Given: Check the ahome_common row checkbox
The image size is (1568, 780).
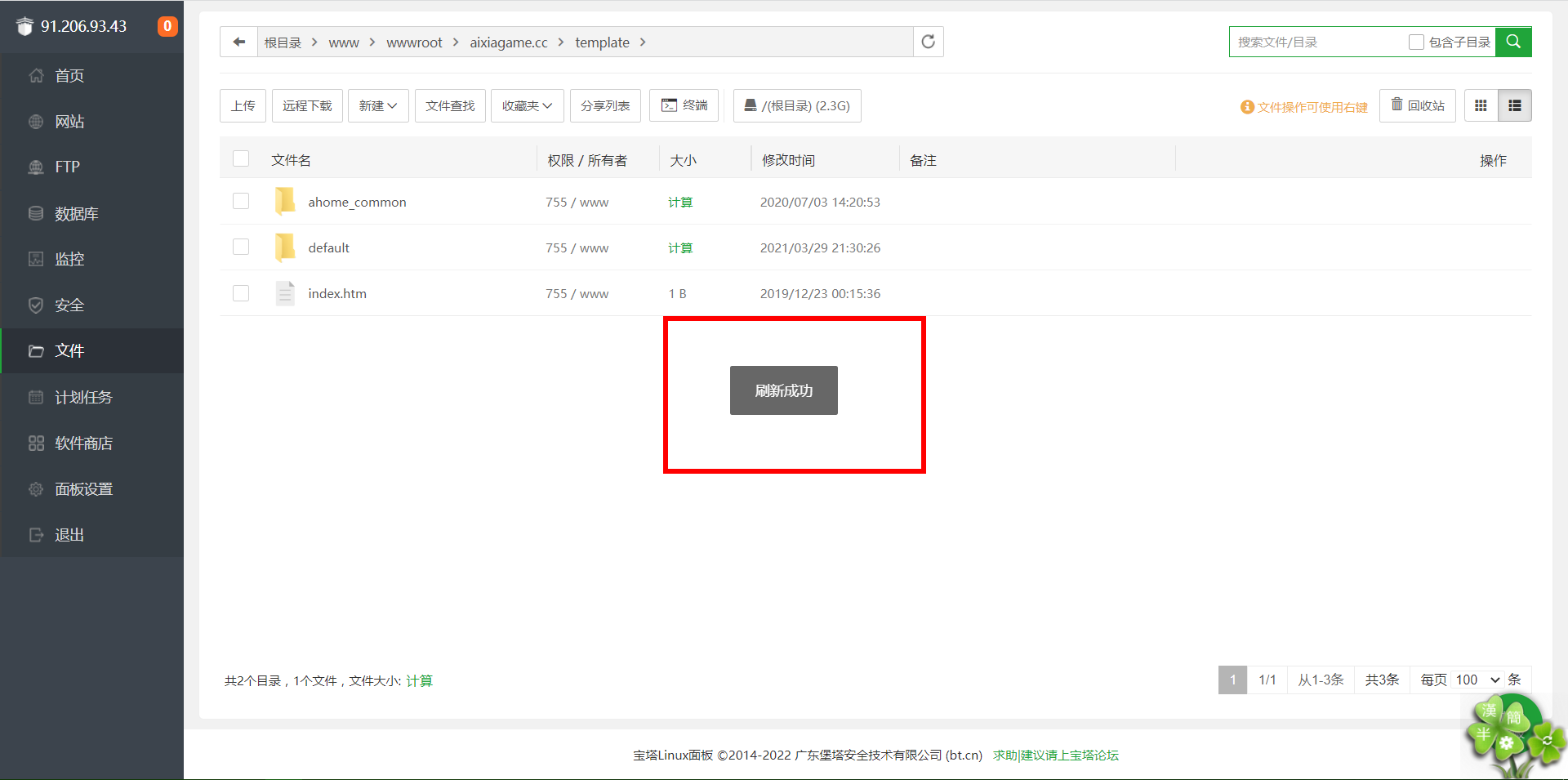Looking at the screenshot, I should [241, 201].
